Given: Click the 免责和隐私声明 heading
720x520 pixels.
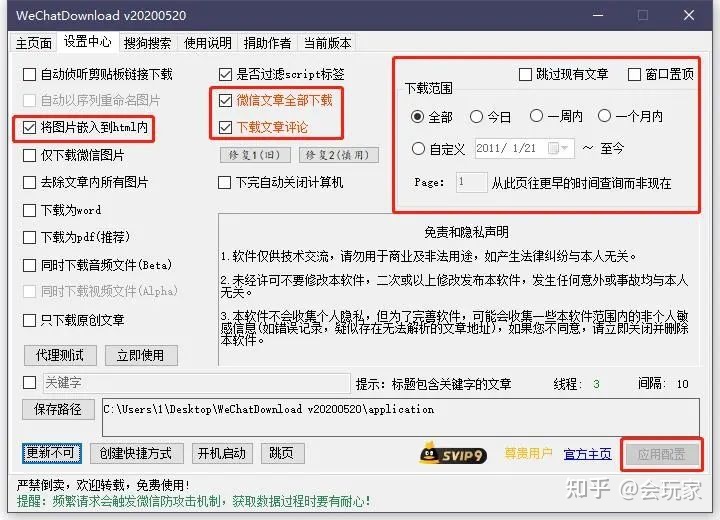Looking at the screenshot, I should pyautogui.click(x=466, y=232).
